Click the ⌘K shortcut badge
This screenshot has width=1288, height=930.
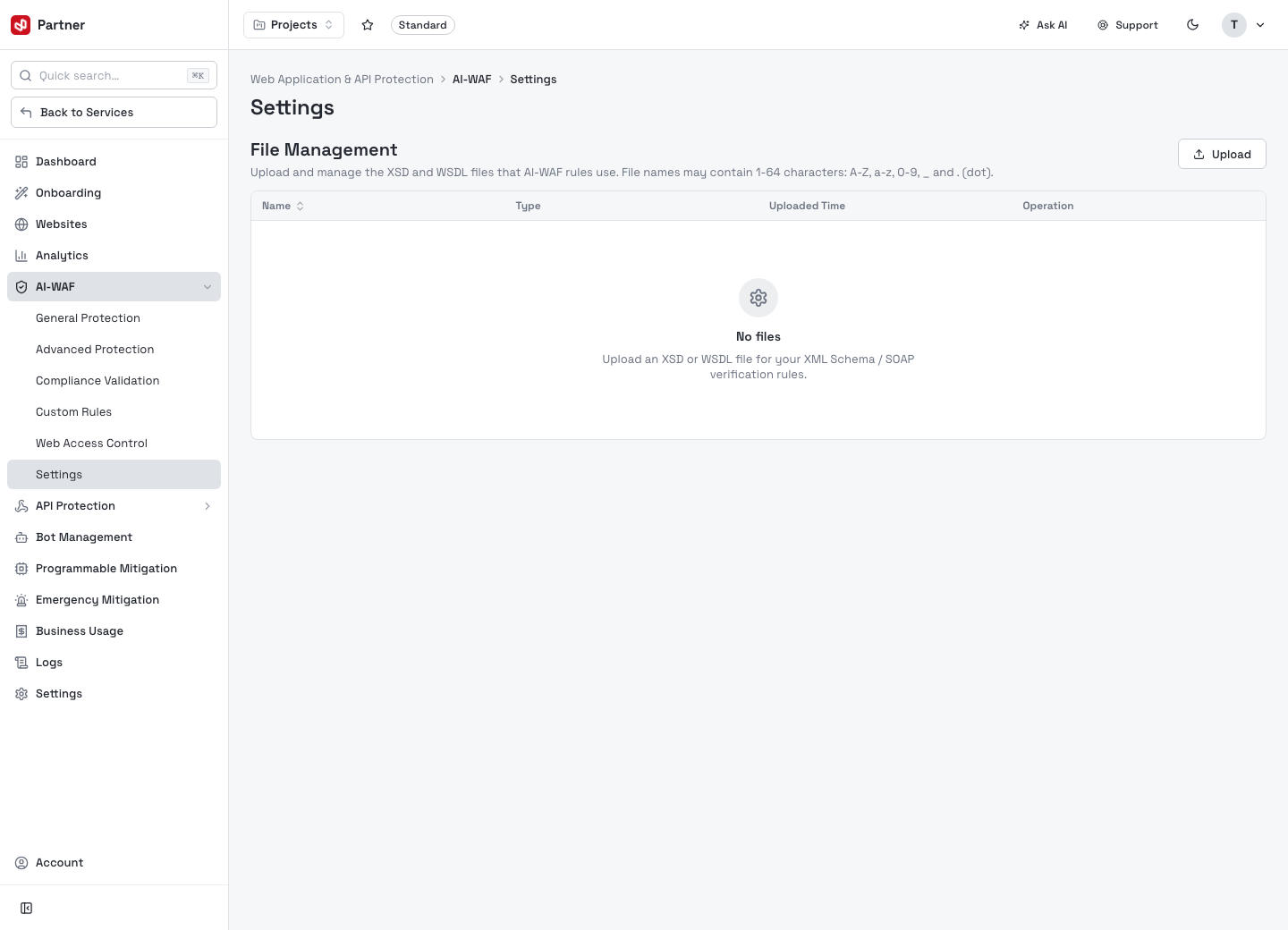198,76
